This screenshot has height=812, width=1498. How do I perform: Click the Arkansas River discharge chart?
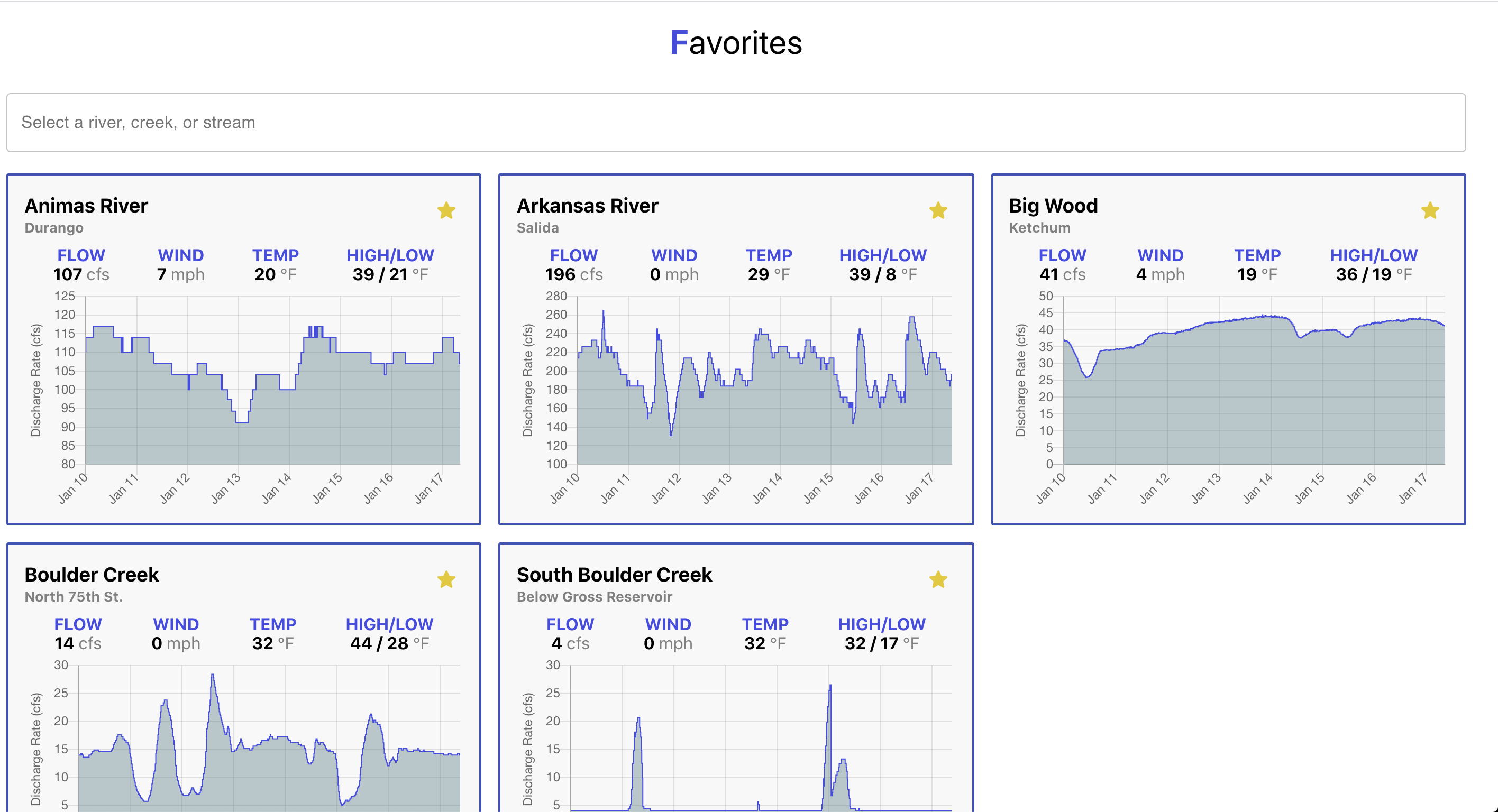click(x=764, y=381)
